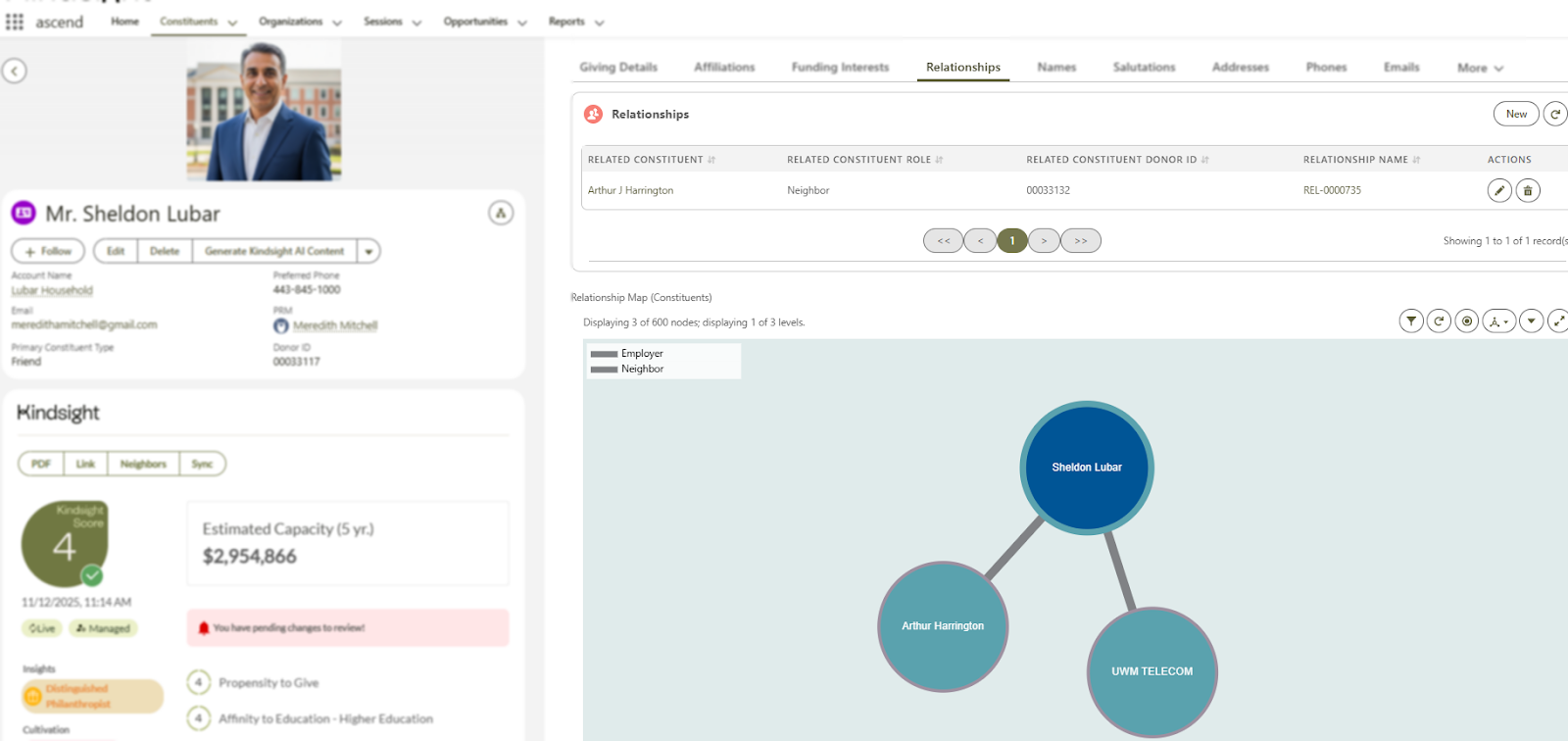
Task: Go to the first page of records
Action: tap(944, 240)
